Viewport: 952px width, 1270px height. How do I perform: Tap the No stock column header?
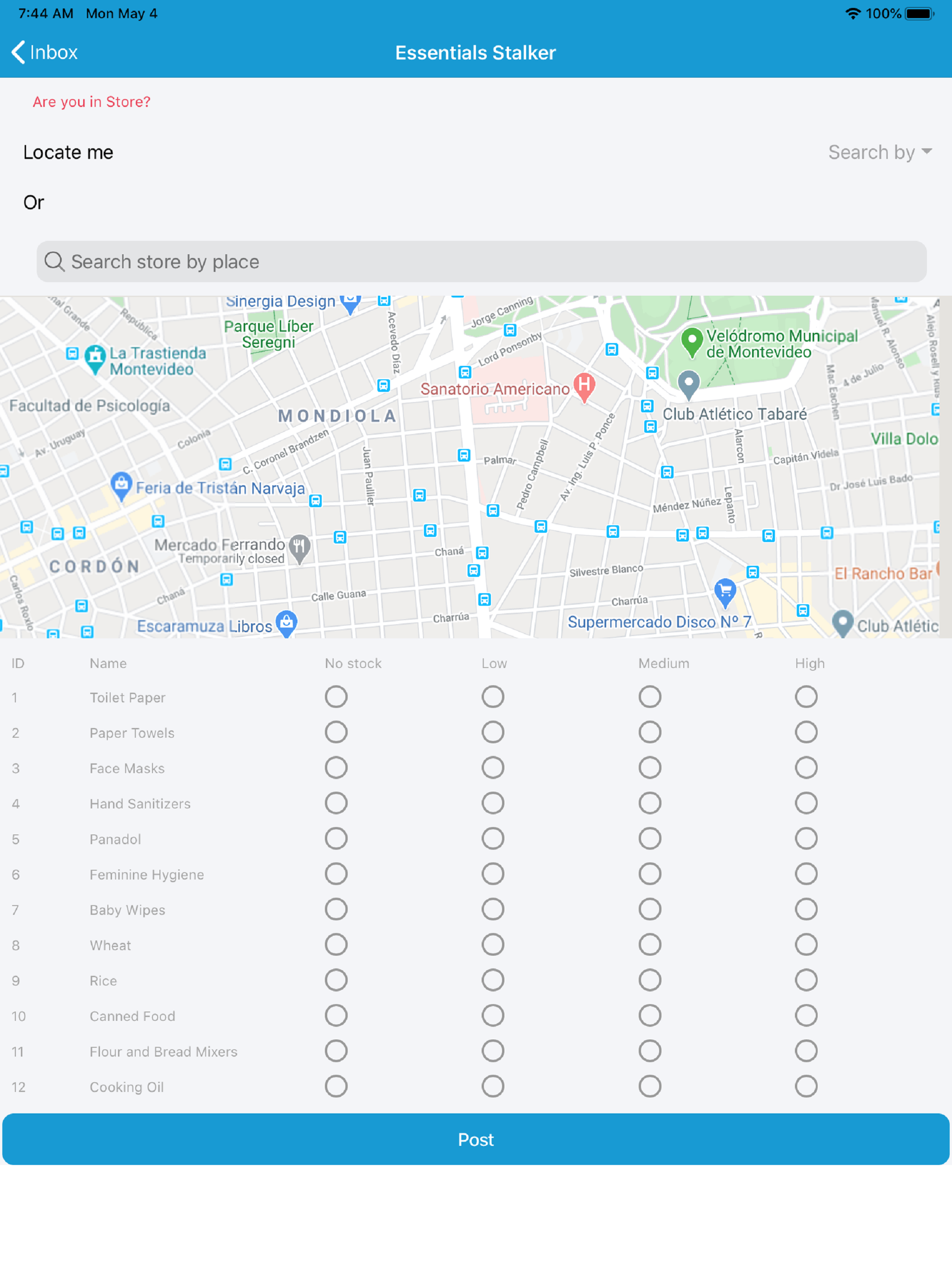pos(353,663)
